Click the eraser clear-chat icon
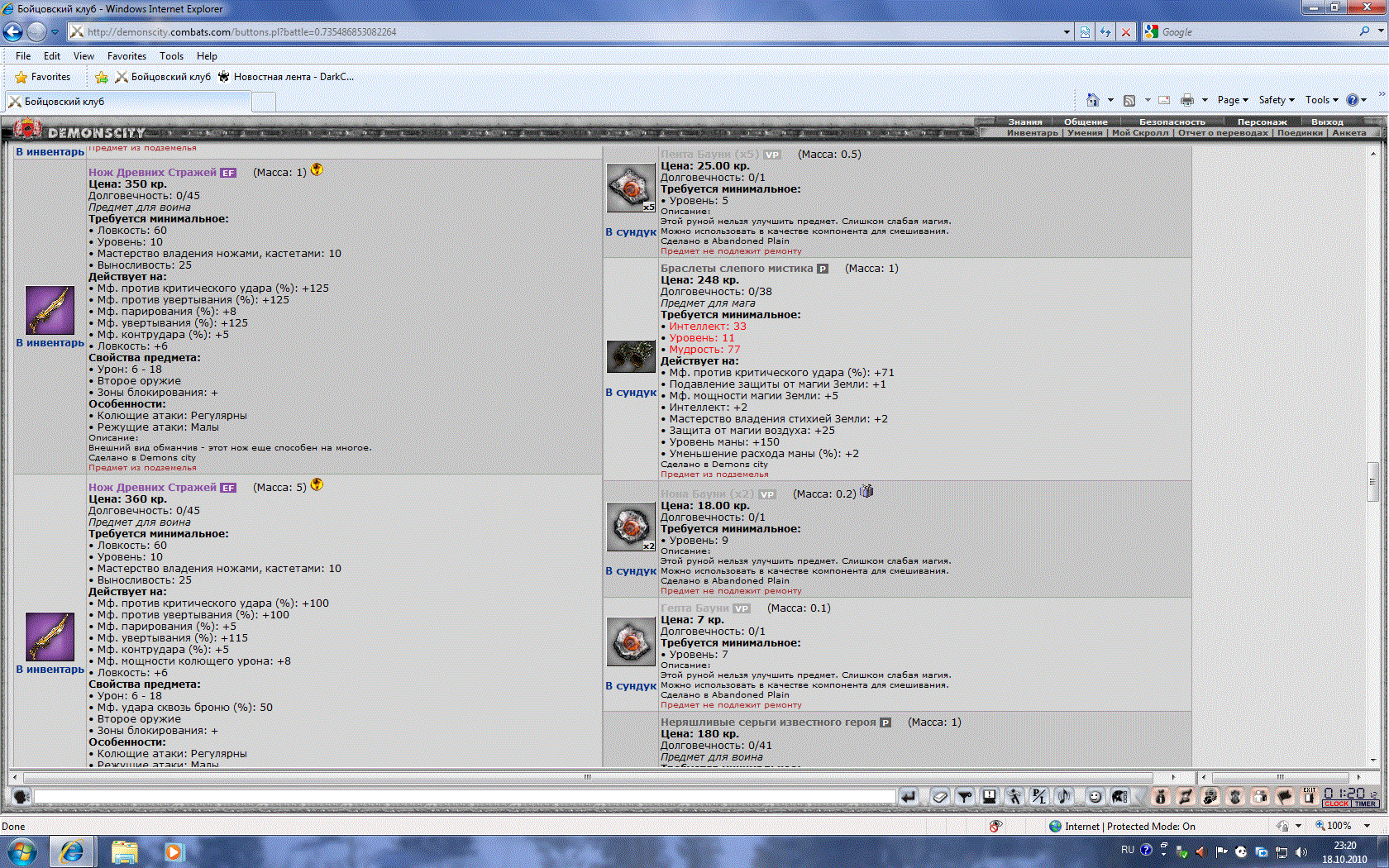The width and height of the screenshot is (1389, 868). [x=940, y=796]
